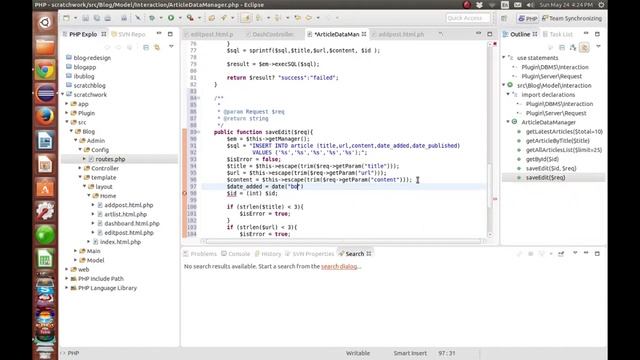Open Search view menu dropdown arrow
Viewport: 640px width, 360px height.
575,253
